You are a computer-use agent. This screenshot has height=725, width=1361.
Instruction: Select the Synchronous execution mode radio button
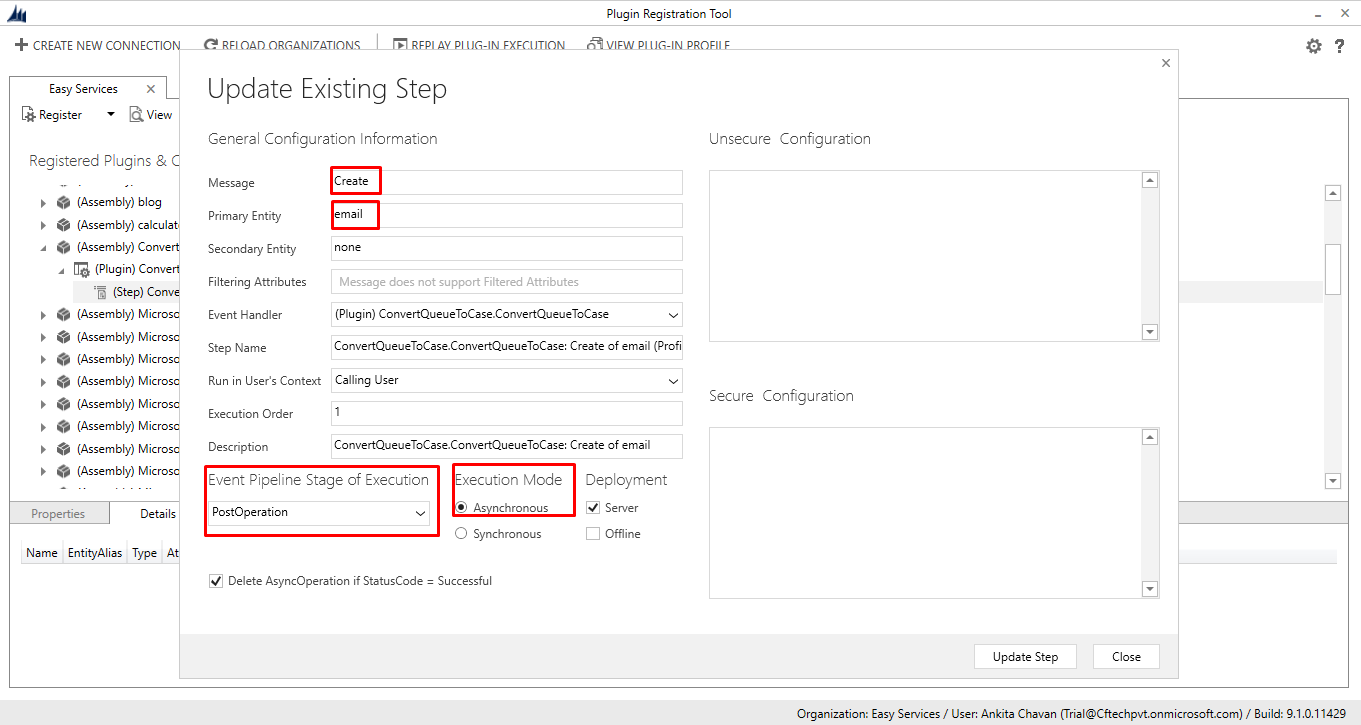pyautogui.click(x=460, y=533)
